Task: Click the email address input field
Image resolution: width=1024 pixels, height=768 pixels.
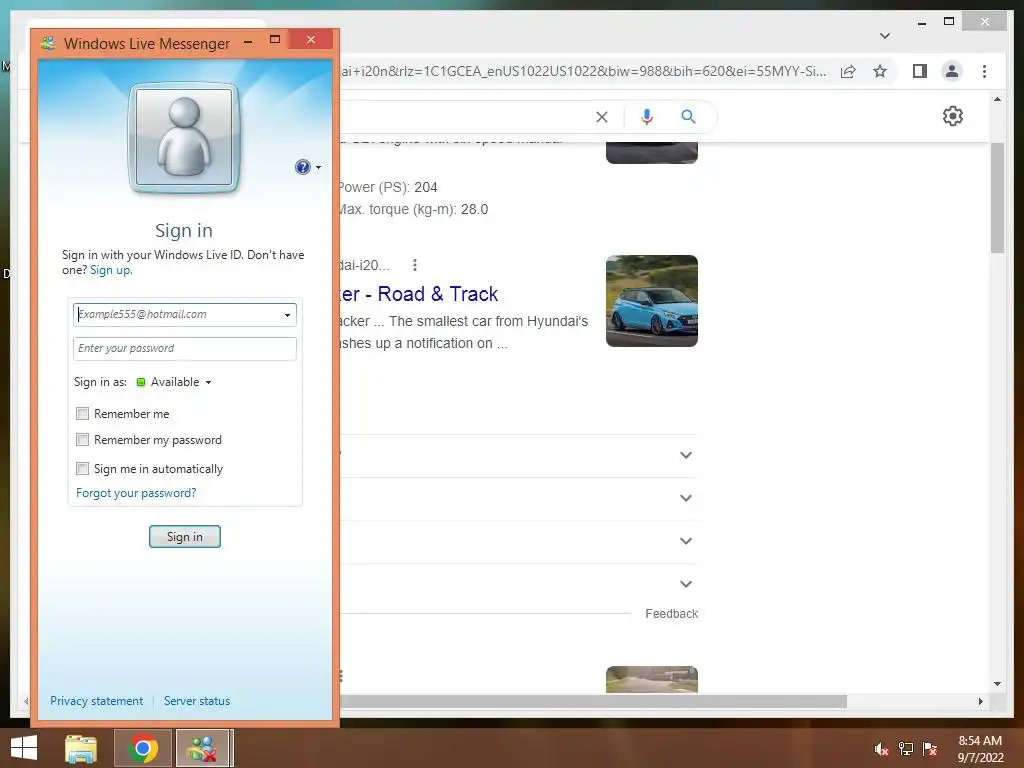Action: pos(185,315)
